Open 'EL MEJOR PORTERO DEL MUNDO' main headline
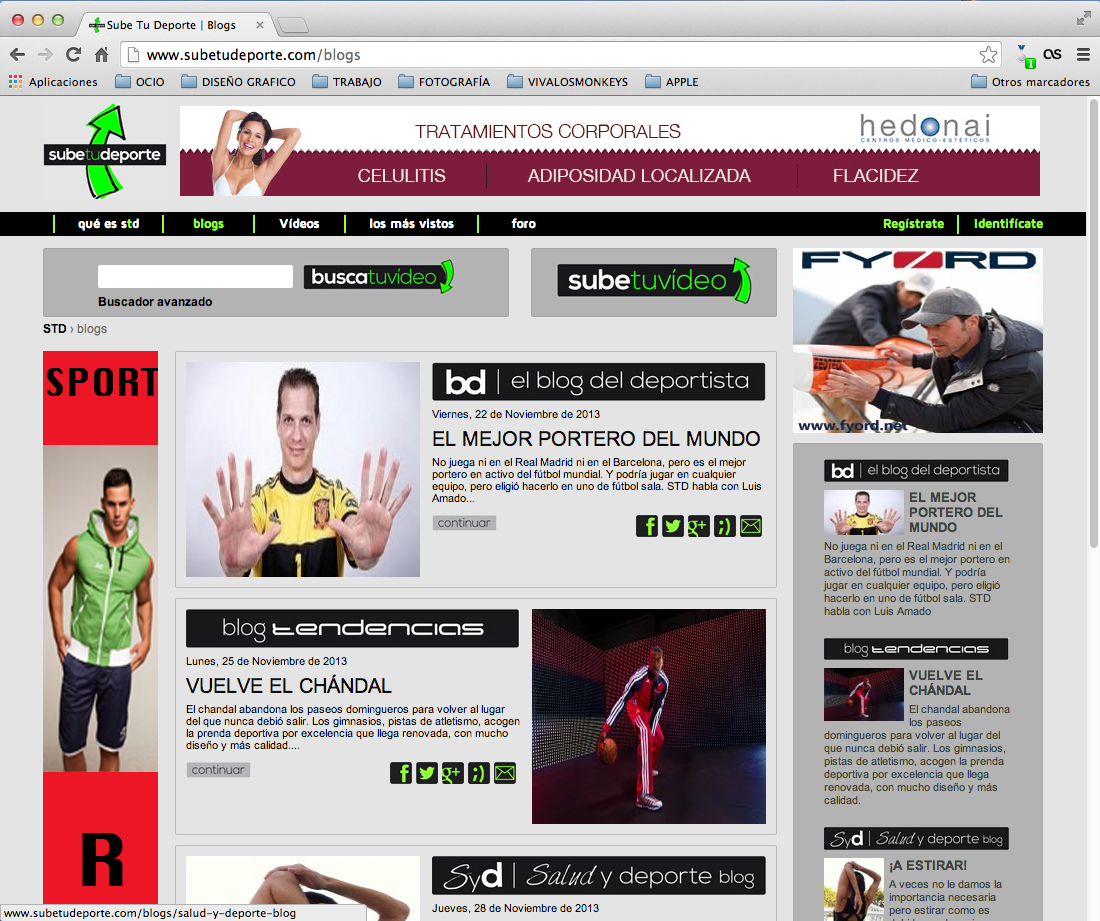The image size is (1100, 921). click(596, 439)
